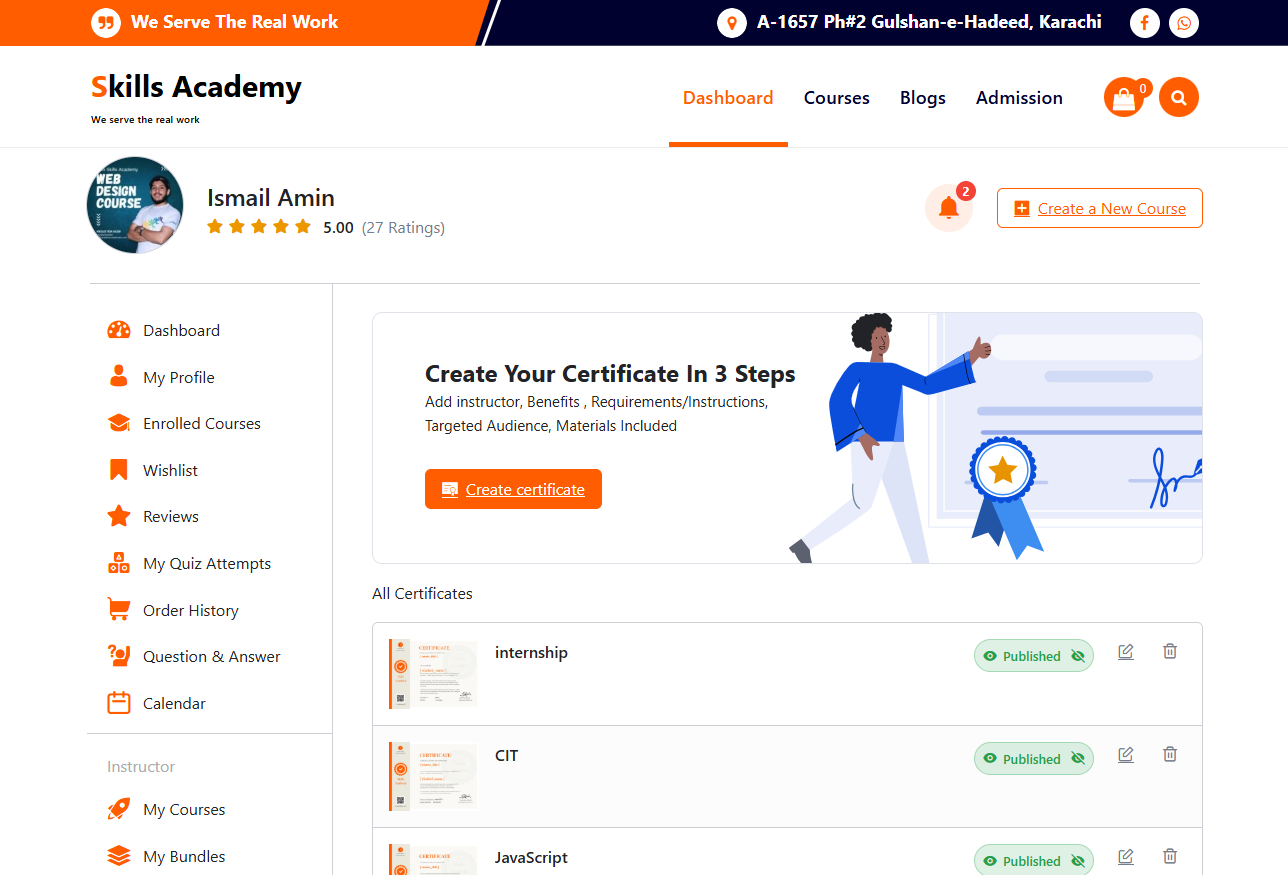Open the Courses menu item
1288x875 pixels.
(837, 98)
